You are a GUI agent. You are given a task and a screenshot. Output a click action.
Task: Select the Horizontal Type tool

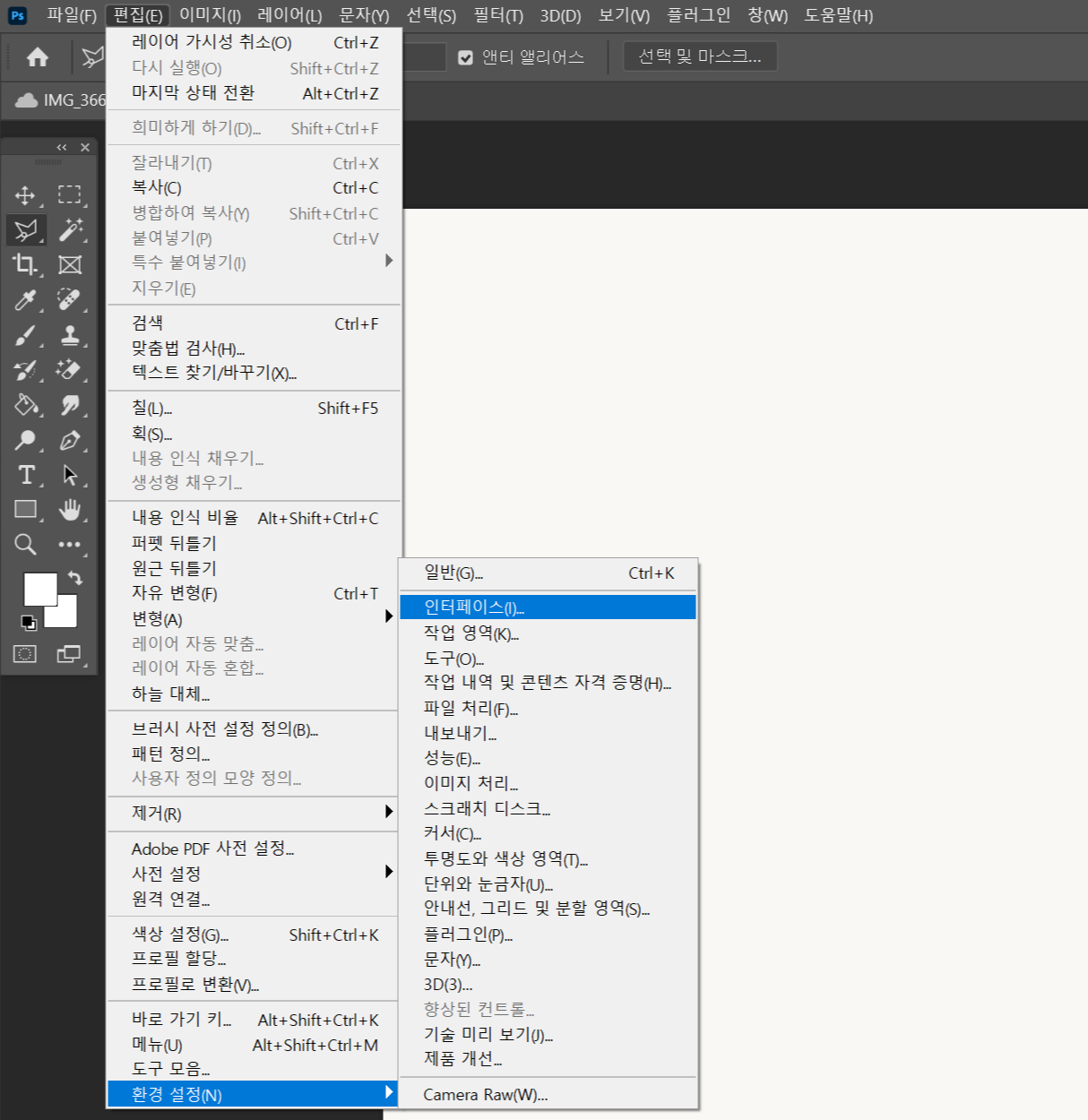pyautogui.click(x=26, y=475)
